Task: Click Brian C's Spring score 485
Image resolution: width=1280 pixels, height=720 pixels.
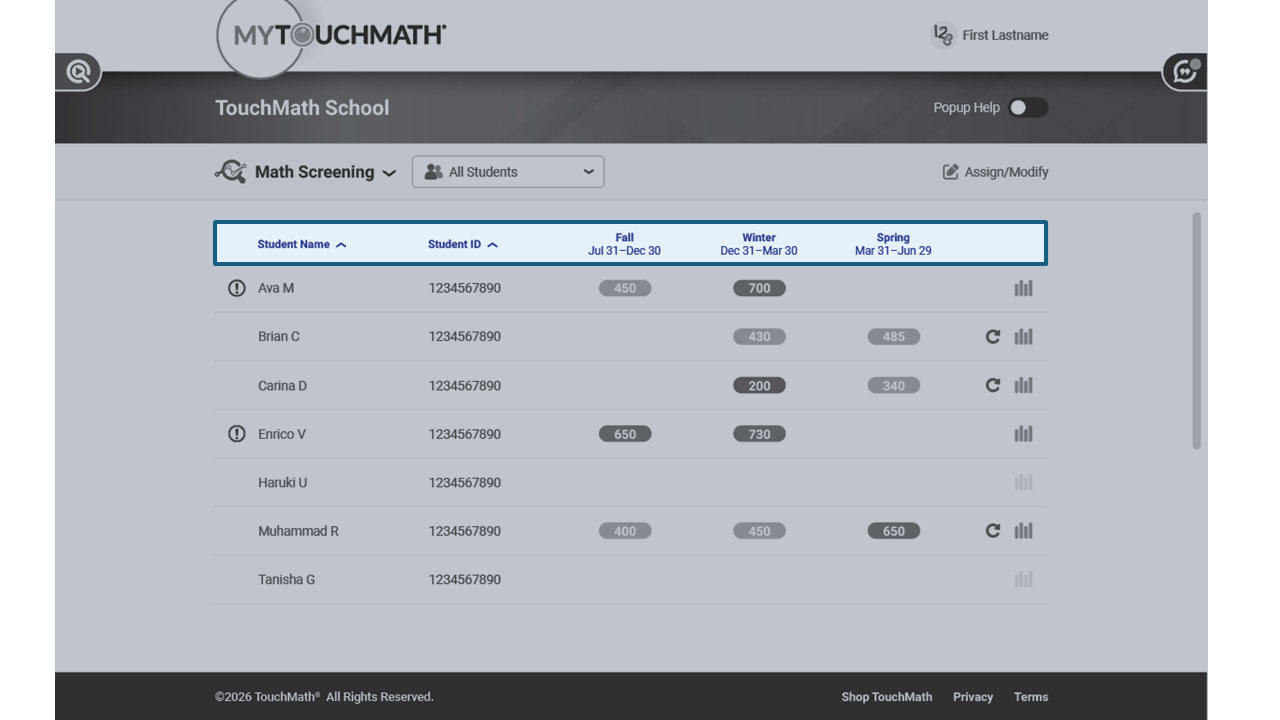Action: point(894,337)
